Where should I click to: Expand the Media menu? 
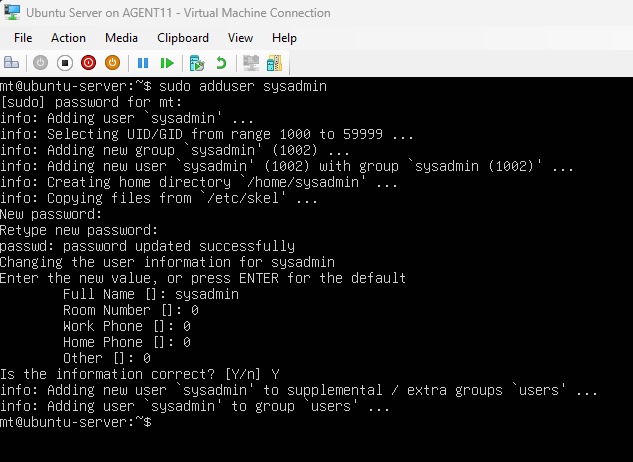pyautogui.click(x=121, y=38)
